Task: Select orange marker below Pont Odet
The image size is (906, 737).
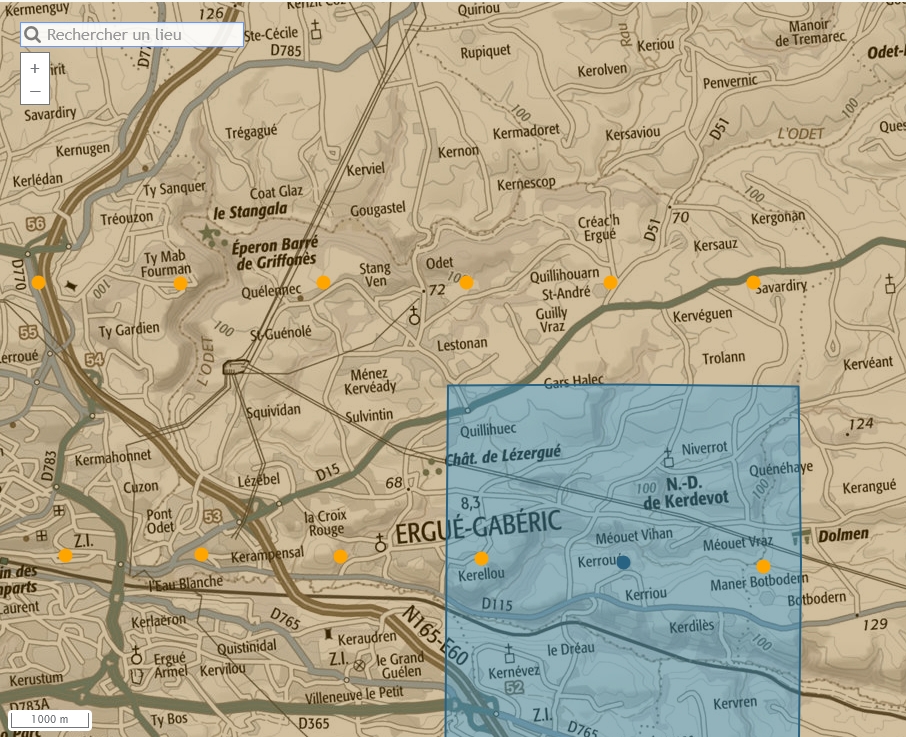Action: tap(201, 554)
